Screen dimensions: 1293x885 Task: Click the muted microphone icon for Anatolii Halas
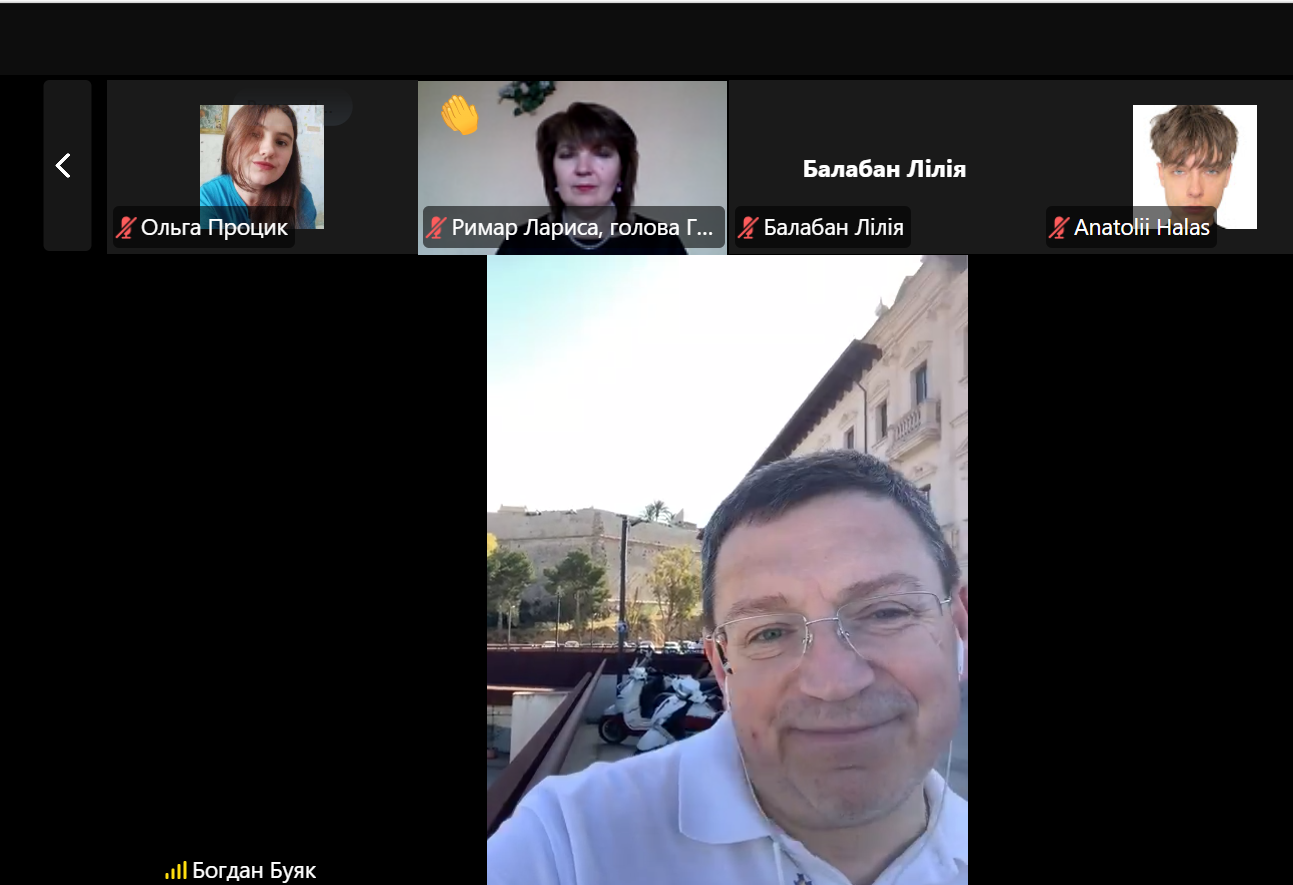(1059, 228)
